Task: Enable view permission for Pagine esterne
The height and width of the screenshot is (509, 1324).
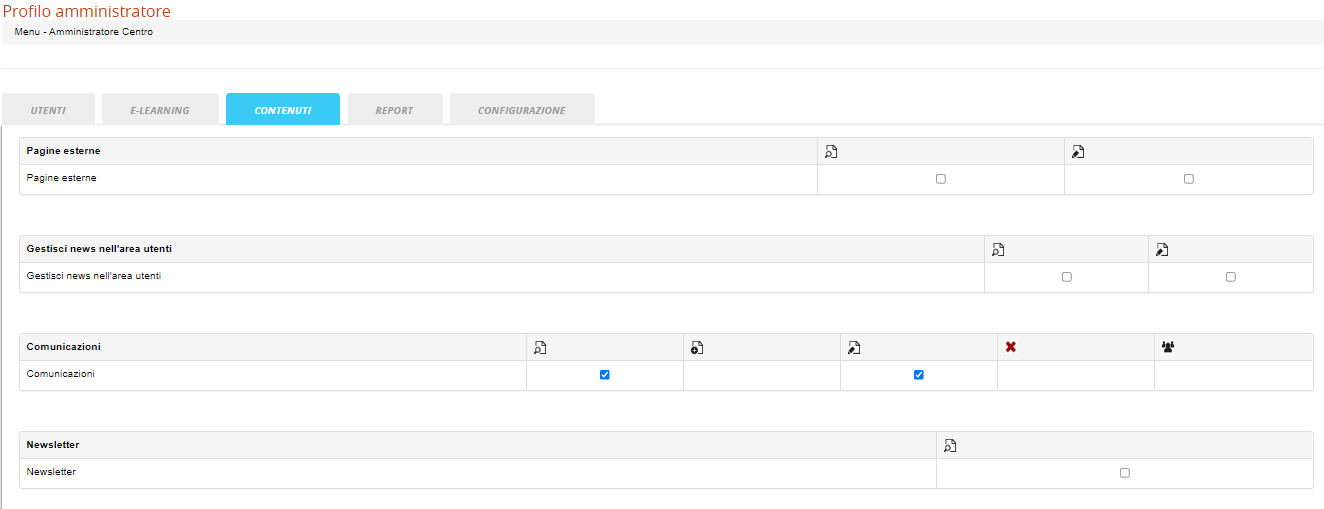Action: pyautogui.click(x=940, y=179)
